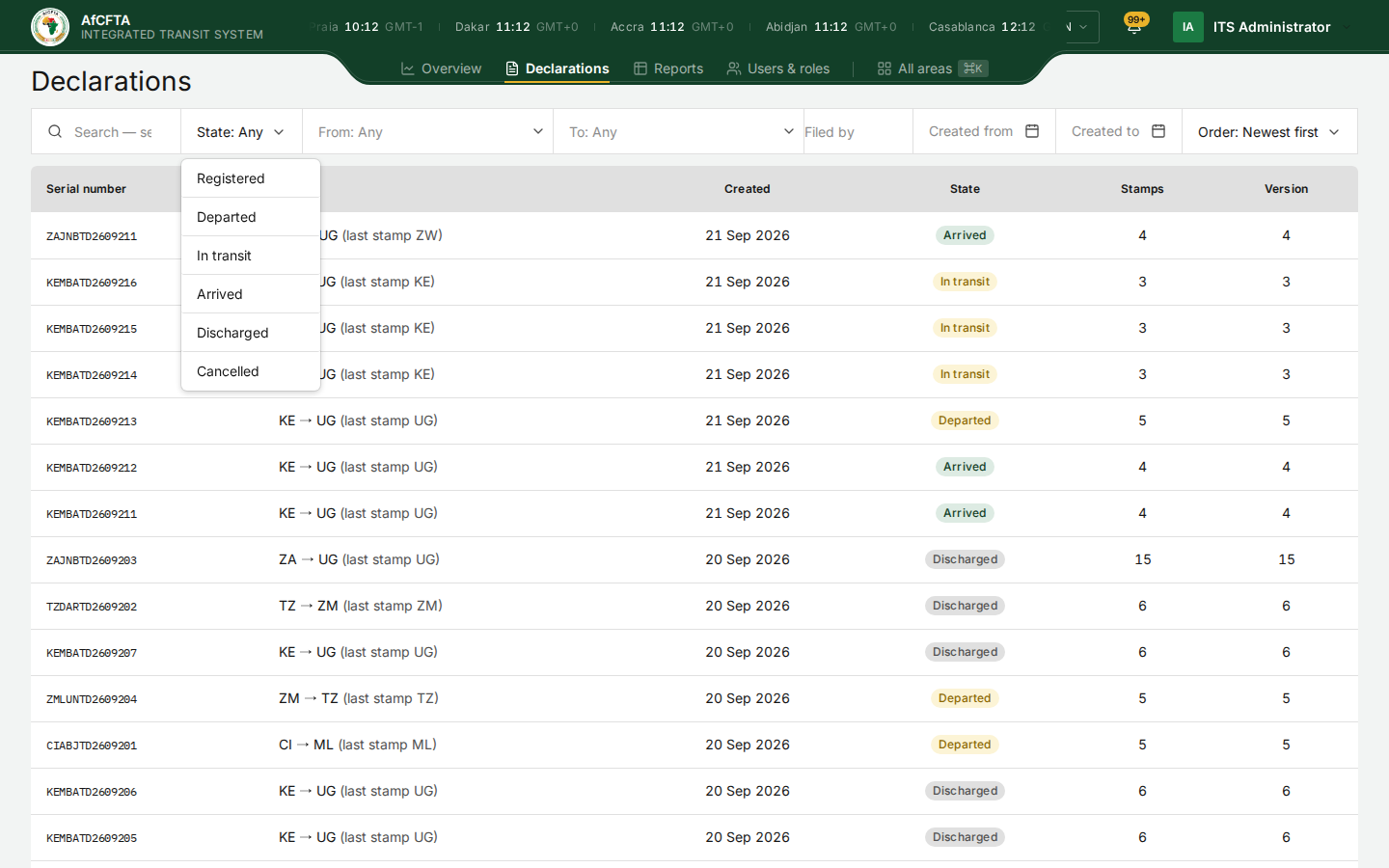This screenshot has height=868, width=1389.
Task: Click the Created column header
Action: pyautogui.click(x=748, y=189)
